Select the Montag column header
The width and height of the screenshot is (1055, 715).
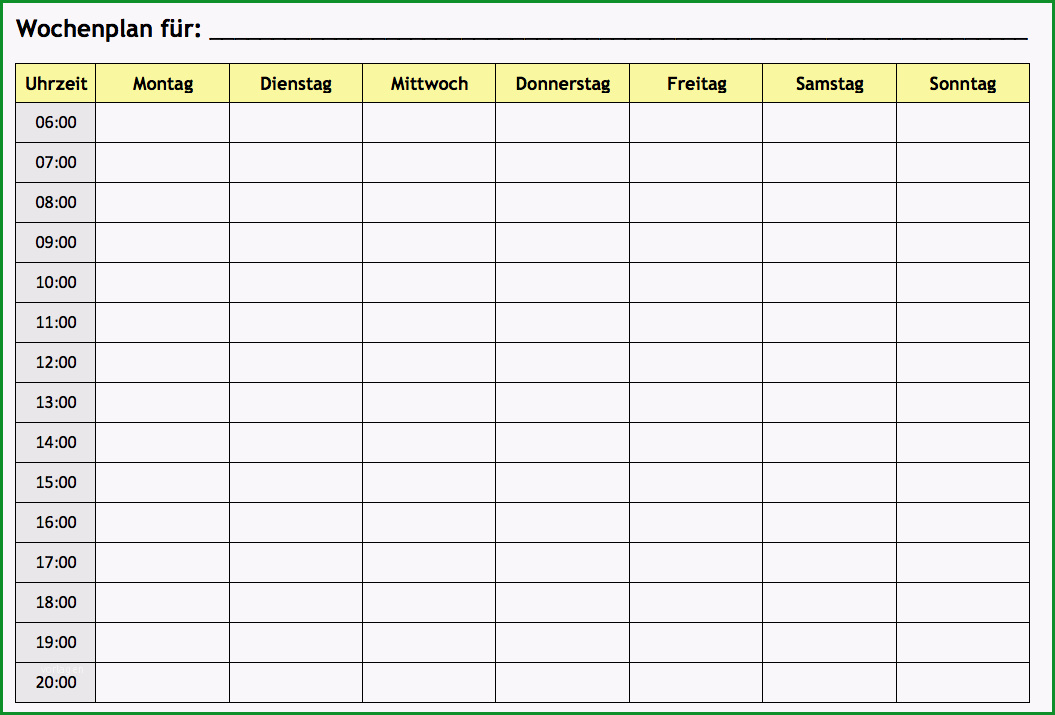pyautogui.click(x=162, y=83)
